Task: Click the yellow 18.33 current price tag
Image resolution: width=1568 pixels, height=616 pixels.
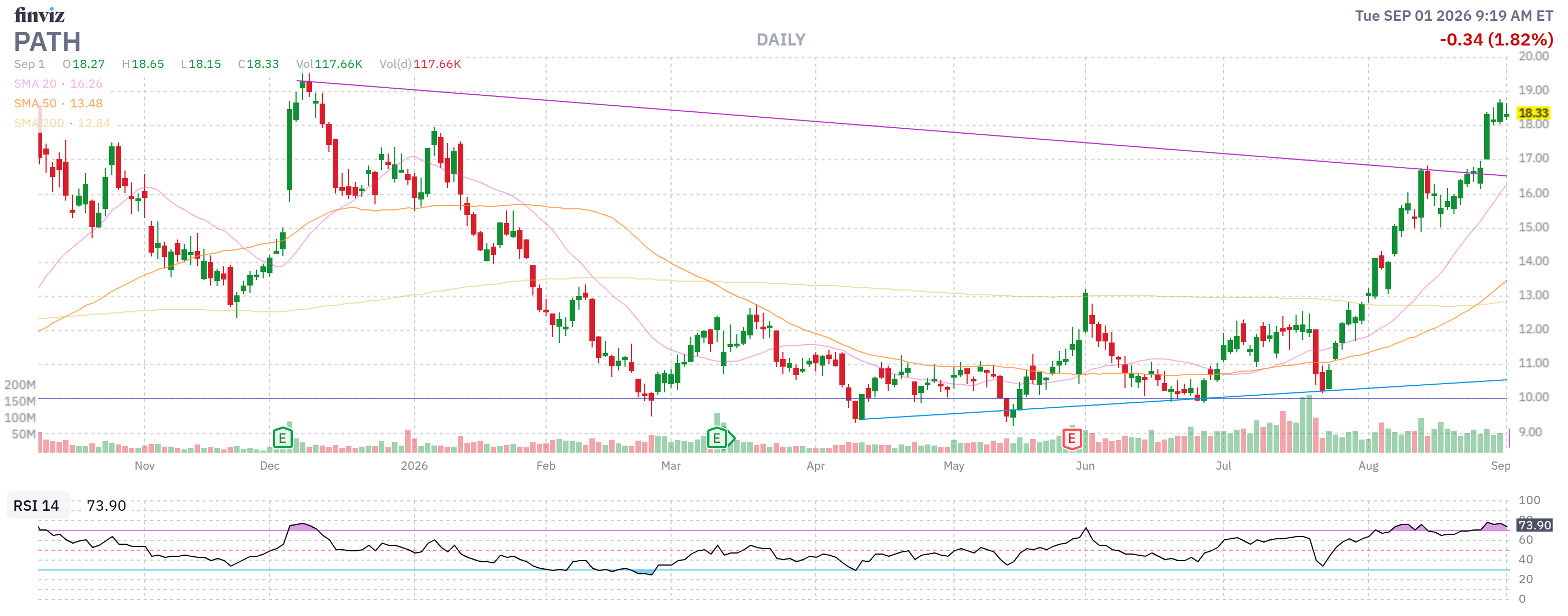Action: tap(1533, 112)
